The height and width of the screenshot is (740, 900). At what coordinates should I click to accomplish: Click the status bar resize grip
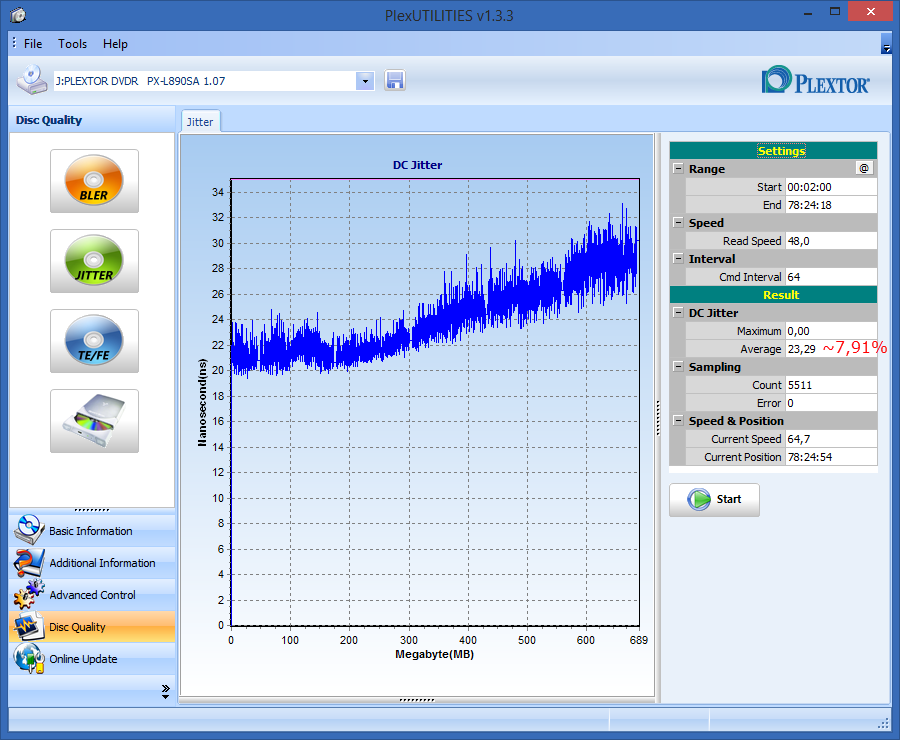pos(883,724)
